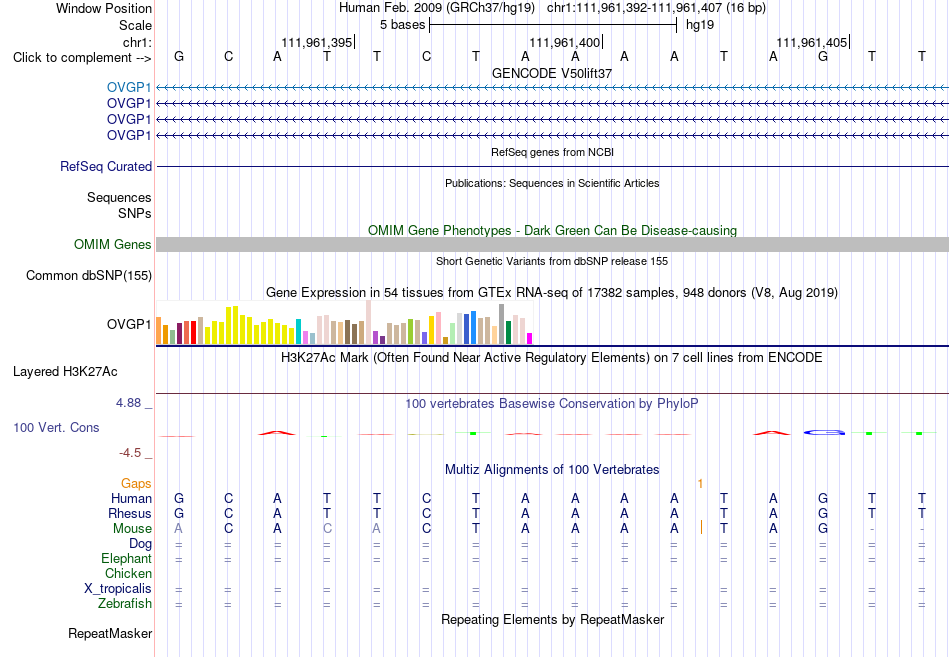Click the 'Human' alignment row label
This screenshot has height=657, width=950.
(131, 498)
